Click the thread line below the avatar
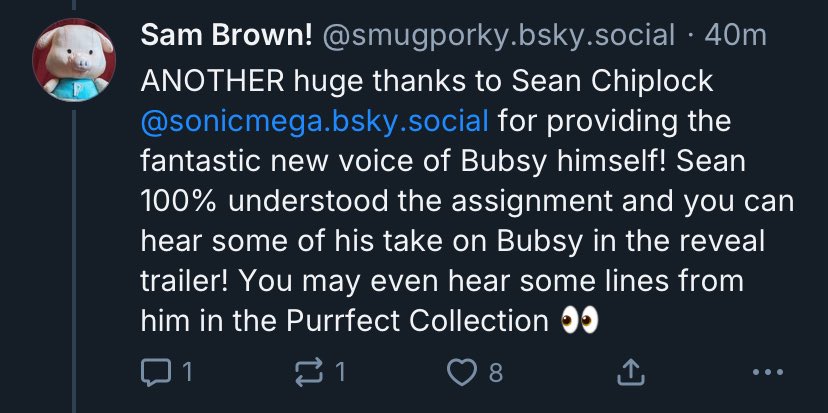Screen dimensions: 828x413 pyautogui.click(x=74, y=261)
